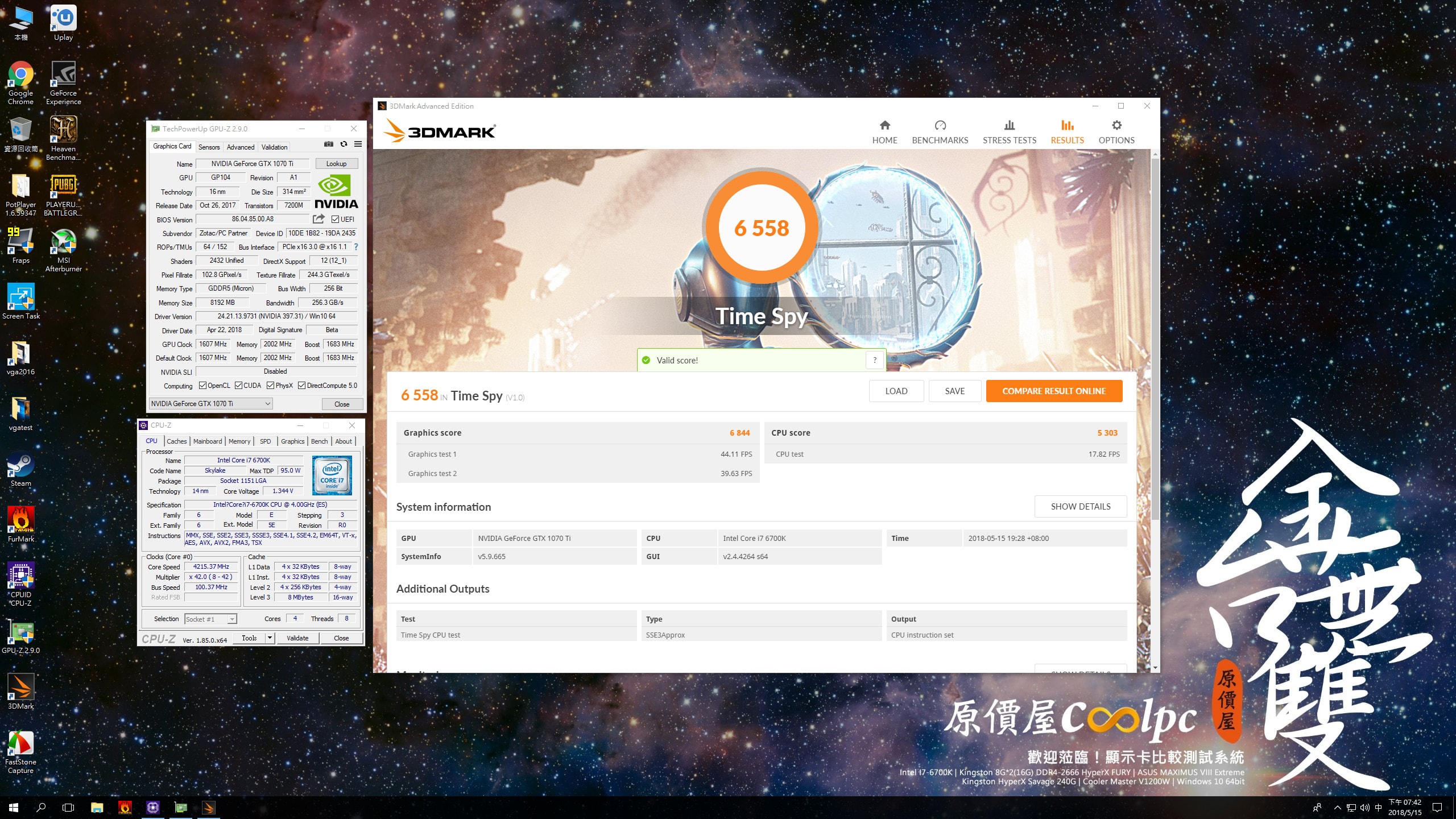The width and height of the screenshot is (1456, 819).
Task: Open the CPU-Z Tools dropdown arrow
Action: click(270, 638)
